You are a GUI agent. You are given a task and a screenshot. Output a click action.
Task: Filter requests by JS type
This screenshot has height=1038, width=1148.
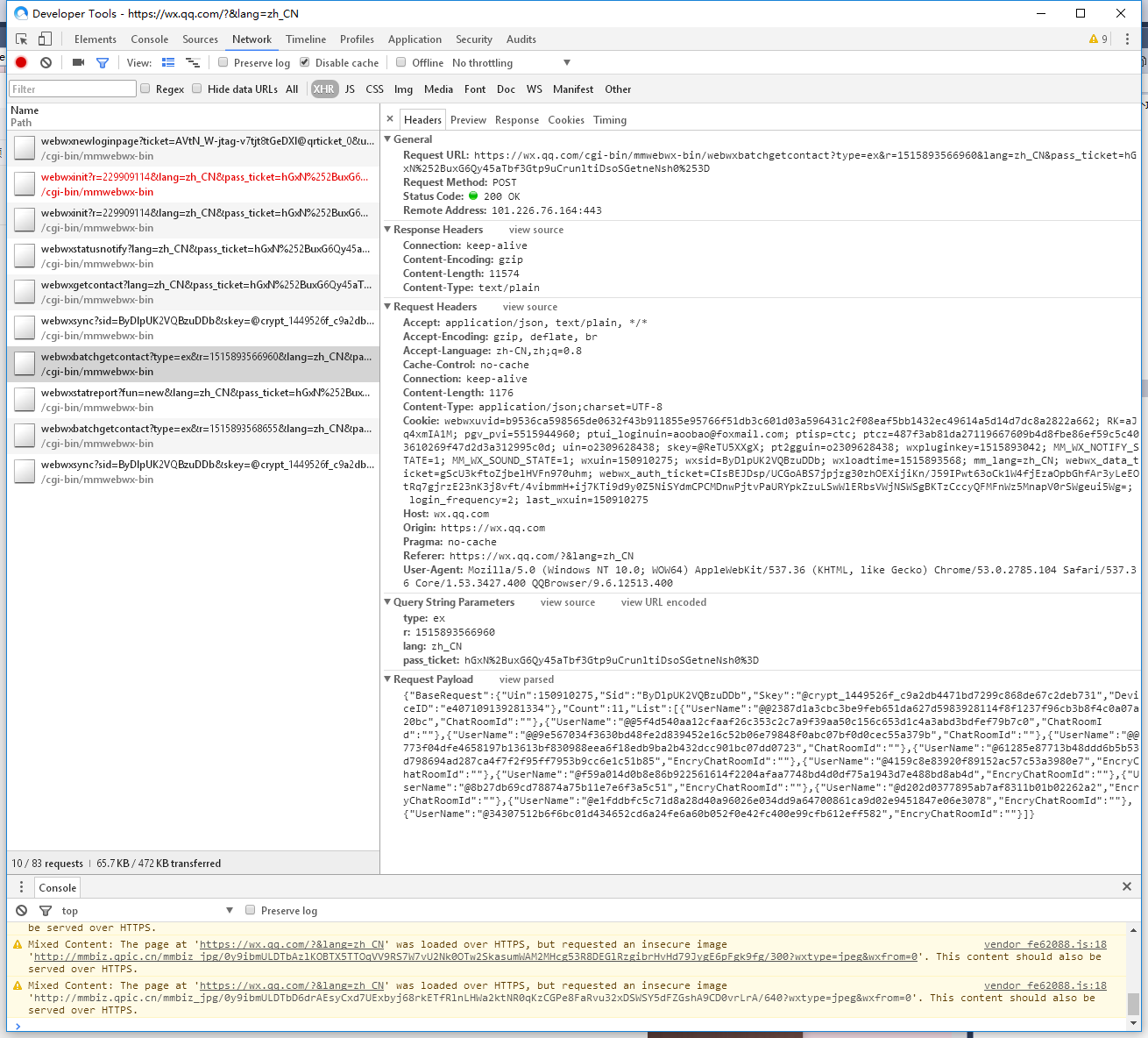pos(350,89)
